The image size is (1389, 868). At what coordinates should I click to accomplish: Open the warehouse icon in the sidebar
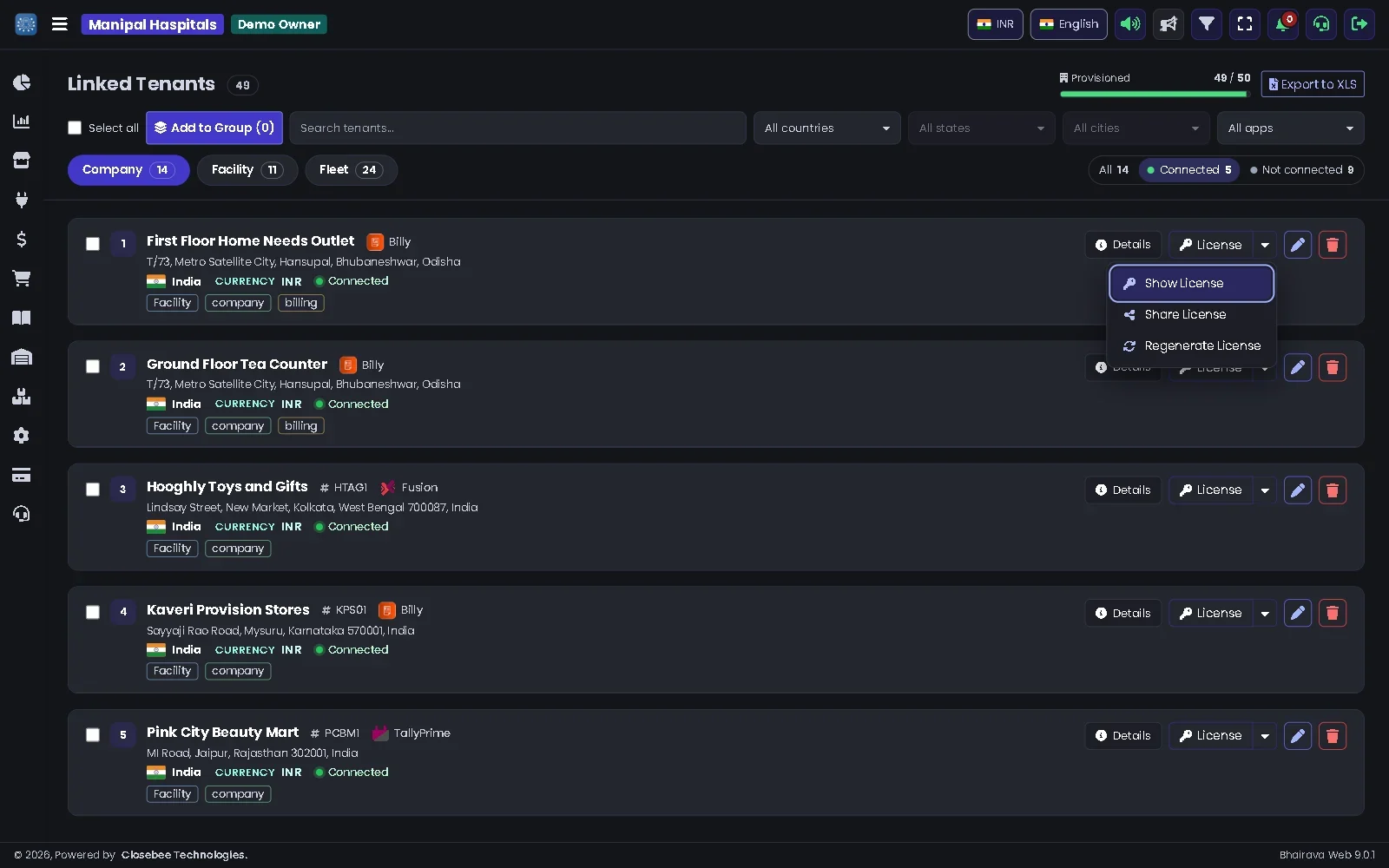click(22, 357)
